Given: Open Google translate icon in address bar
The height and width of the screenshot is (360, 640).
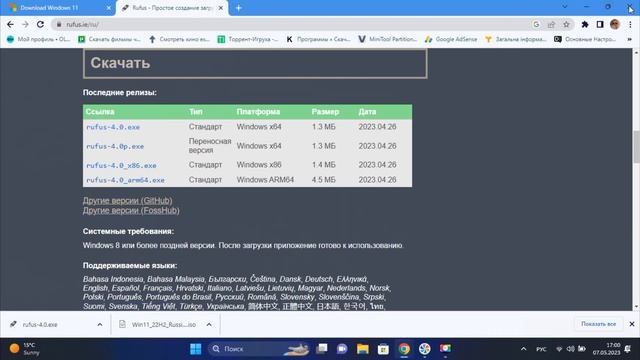Looking at the screenshot, I should click(x=536, y=24).
